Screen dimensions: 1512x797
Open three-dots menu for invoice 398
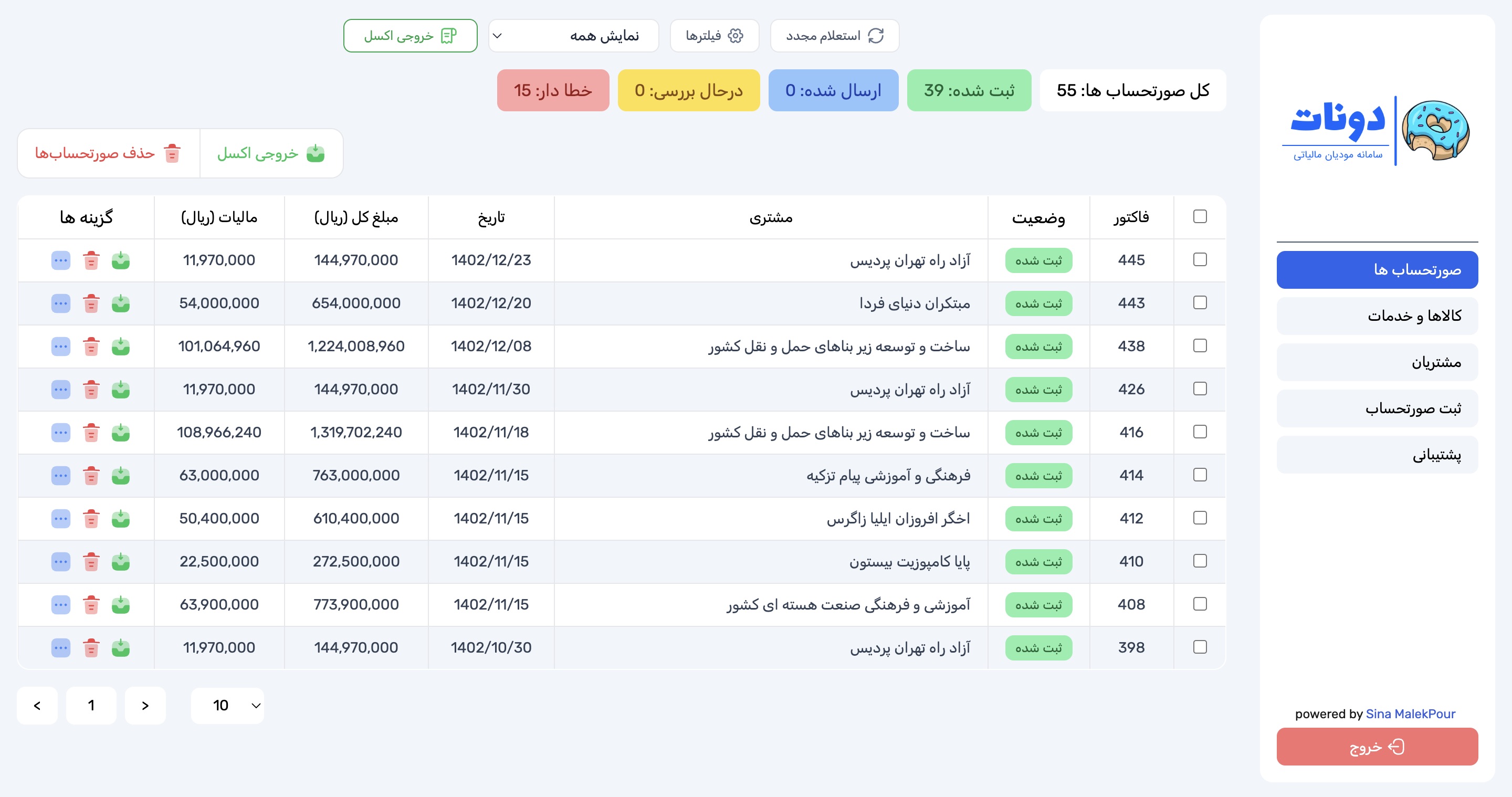[x=60, y=648]
